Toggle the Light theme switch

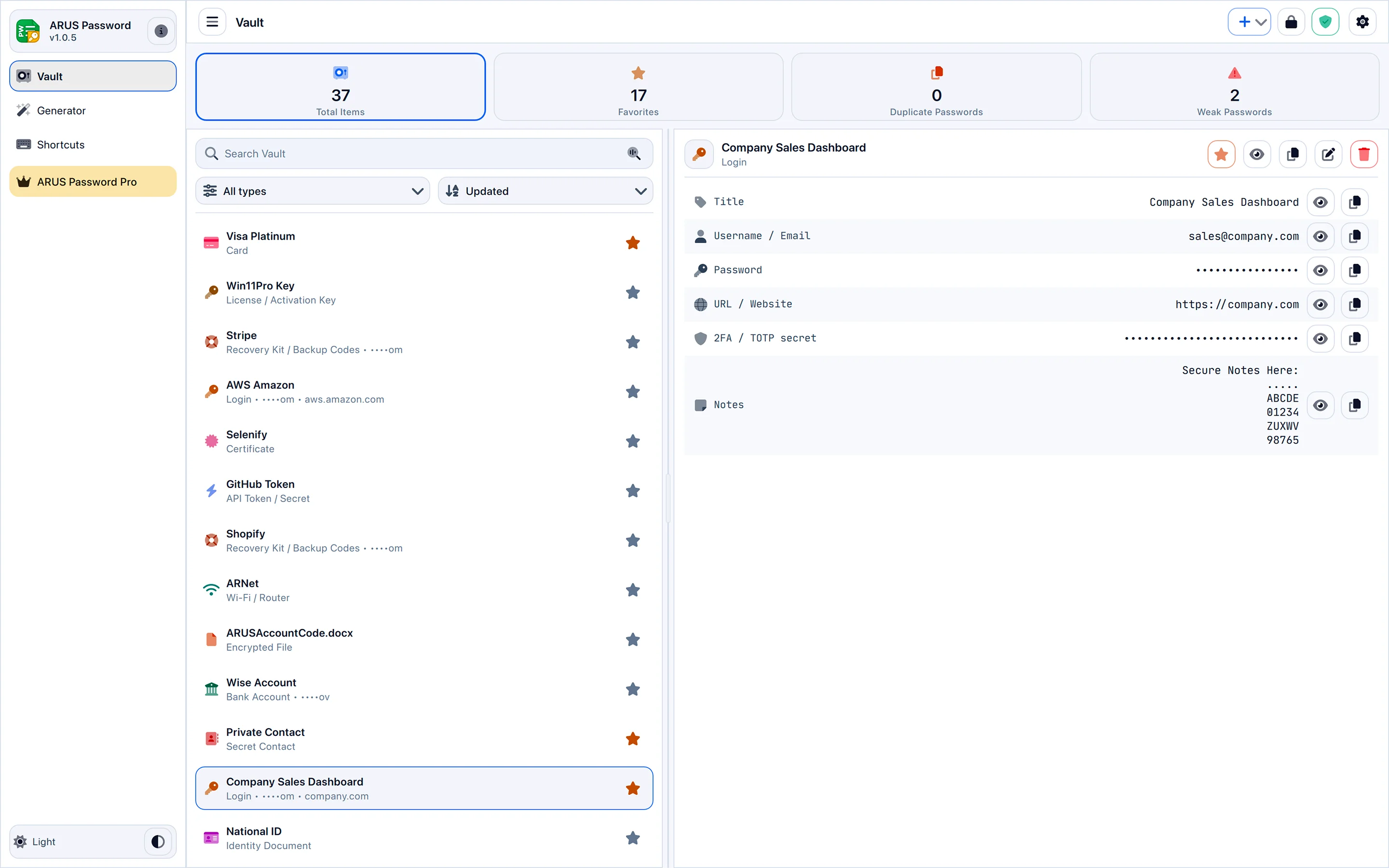[157, 841]
